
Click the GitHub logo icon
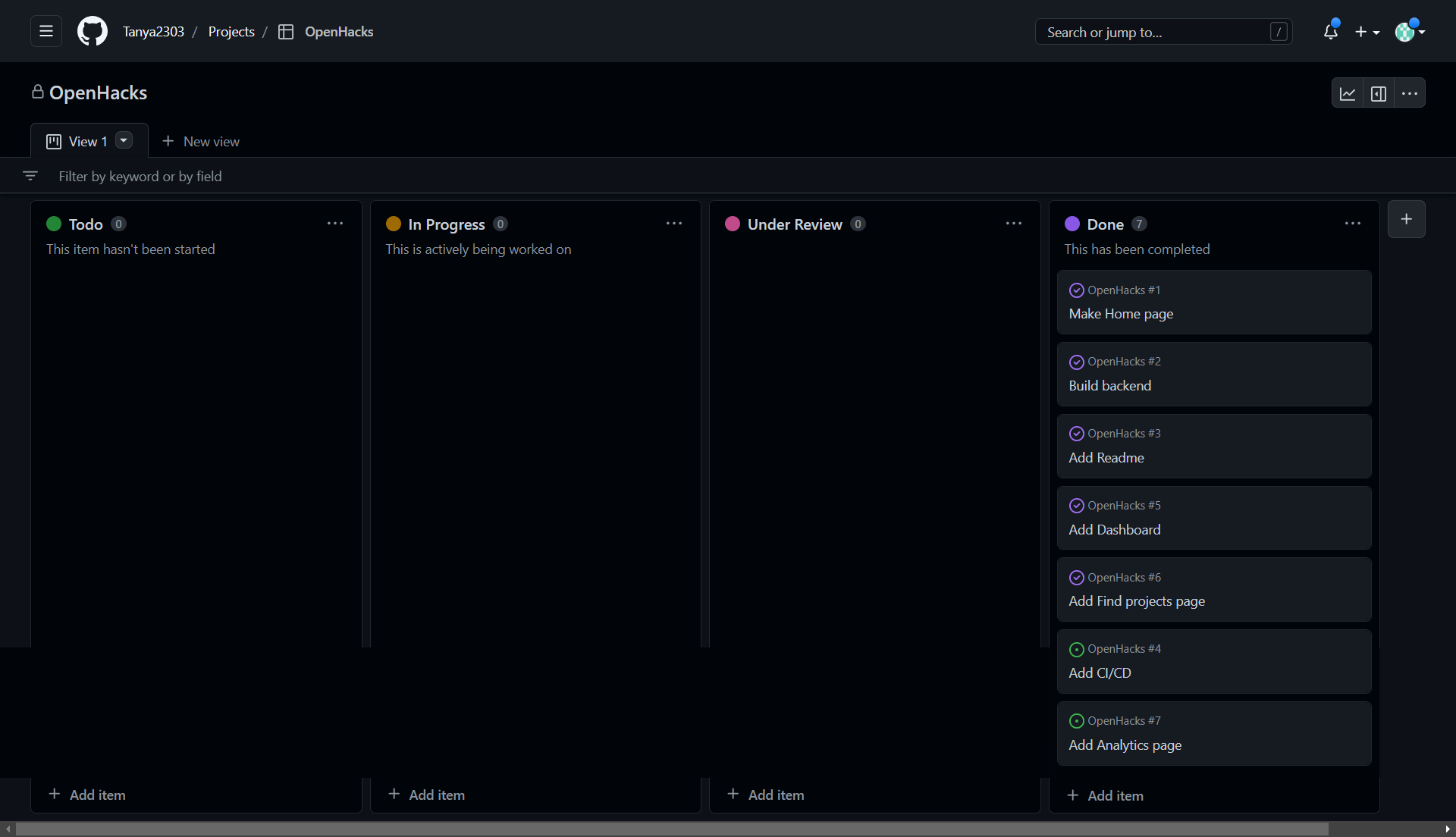click(x=93, y=32)
